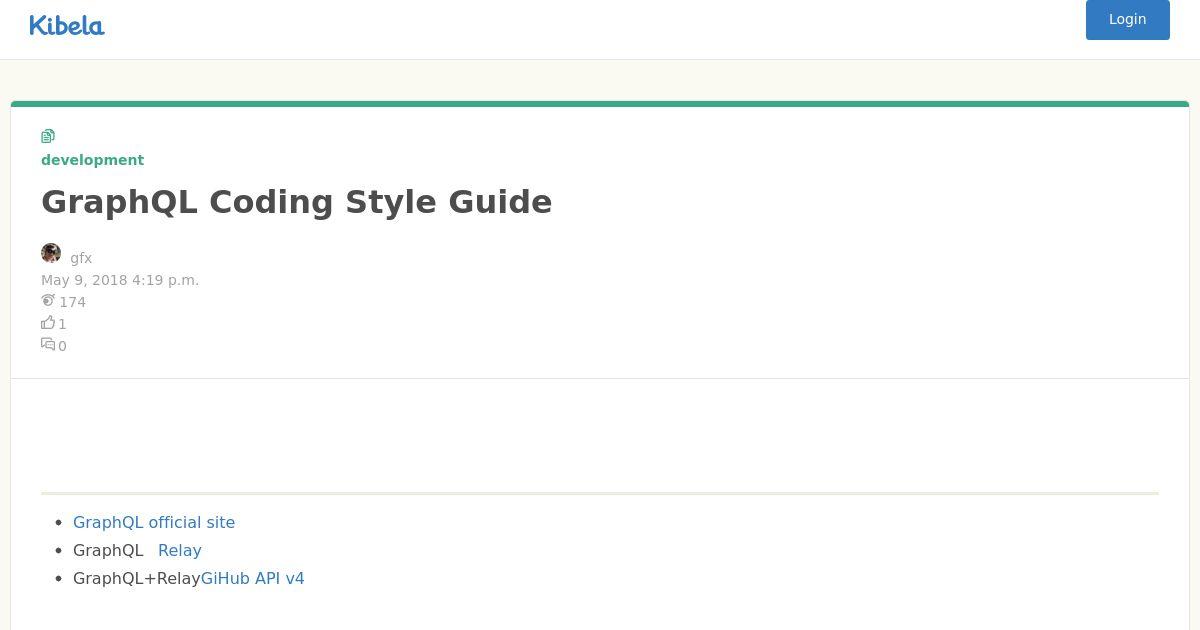Viewport: 1200px width, 630px height.
Task: Click the GraphQL text before Relay link
Action: (x=108, y=550)
